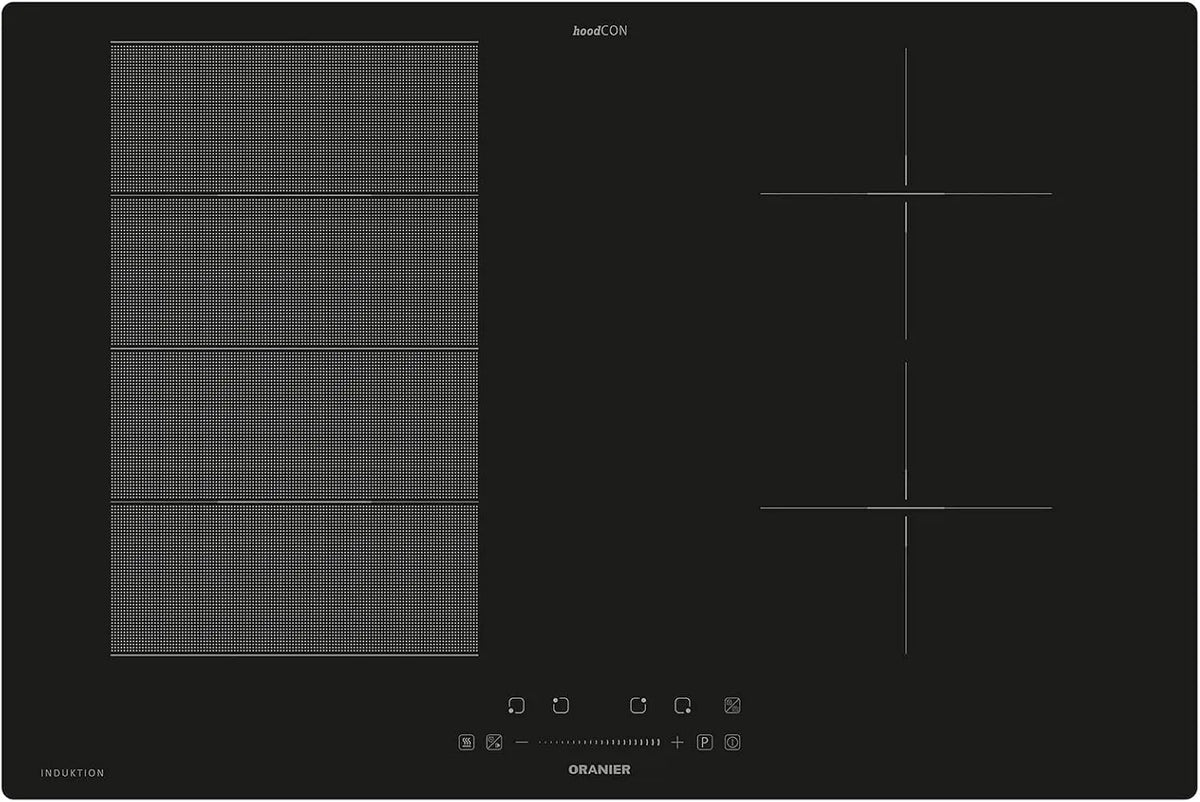Viewport: 1200px width, 802px height.
Task: Touch the front crosshair cooking zone center
Action: (906, 508)
